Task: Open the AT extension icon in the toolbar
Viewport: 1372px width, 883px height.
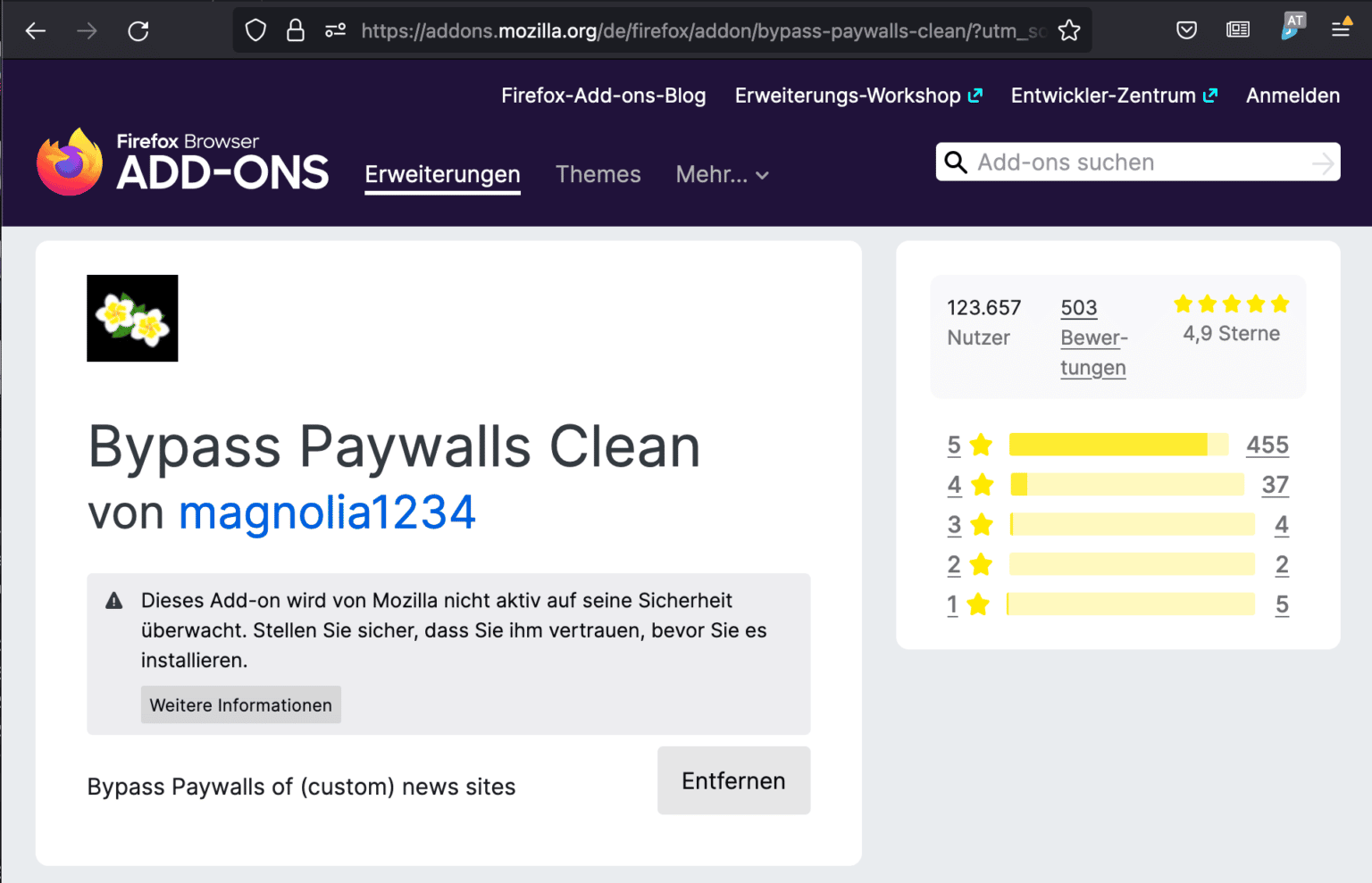Action: pyautogui.click(x=1293, y=27)
